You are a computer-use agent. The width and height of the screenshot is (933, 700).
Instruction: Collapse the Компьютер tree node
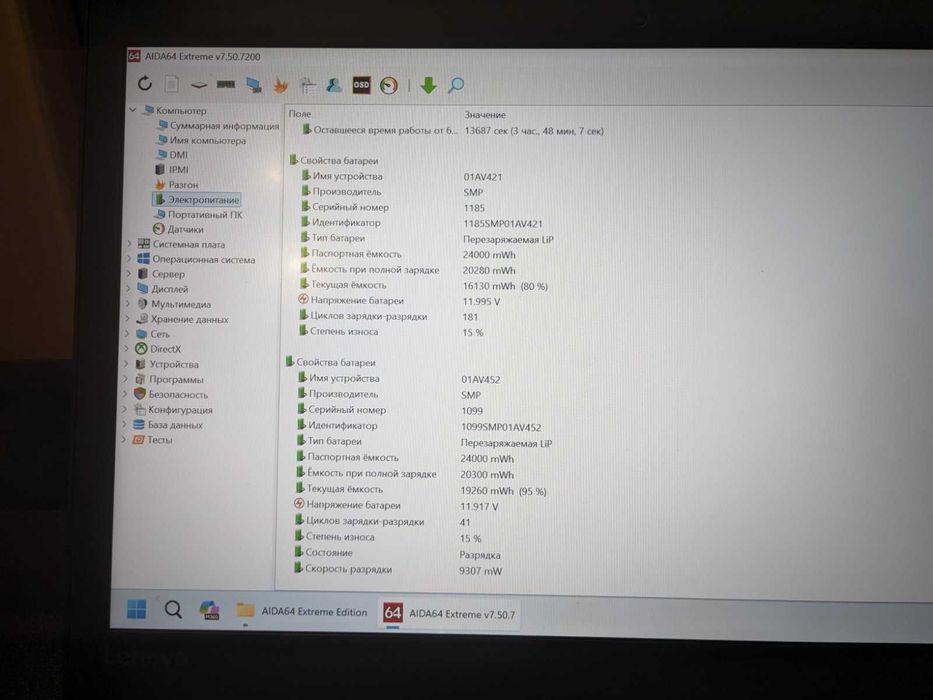coord(133,110)
